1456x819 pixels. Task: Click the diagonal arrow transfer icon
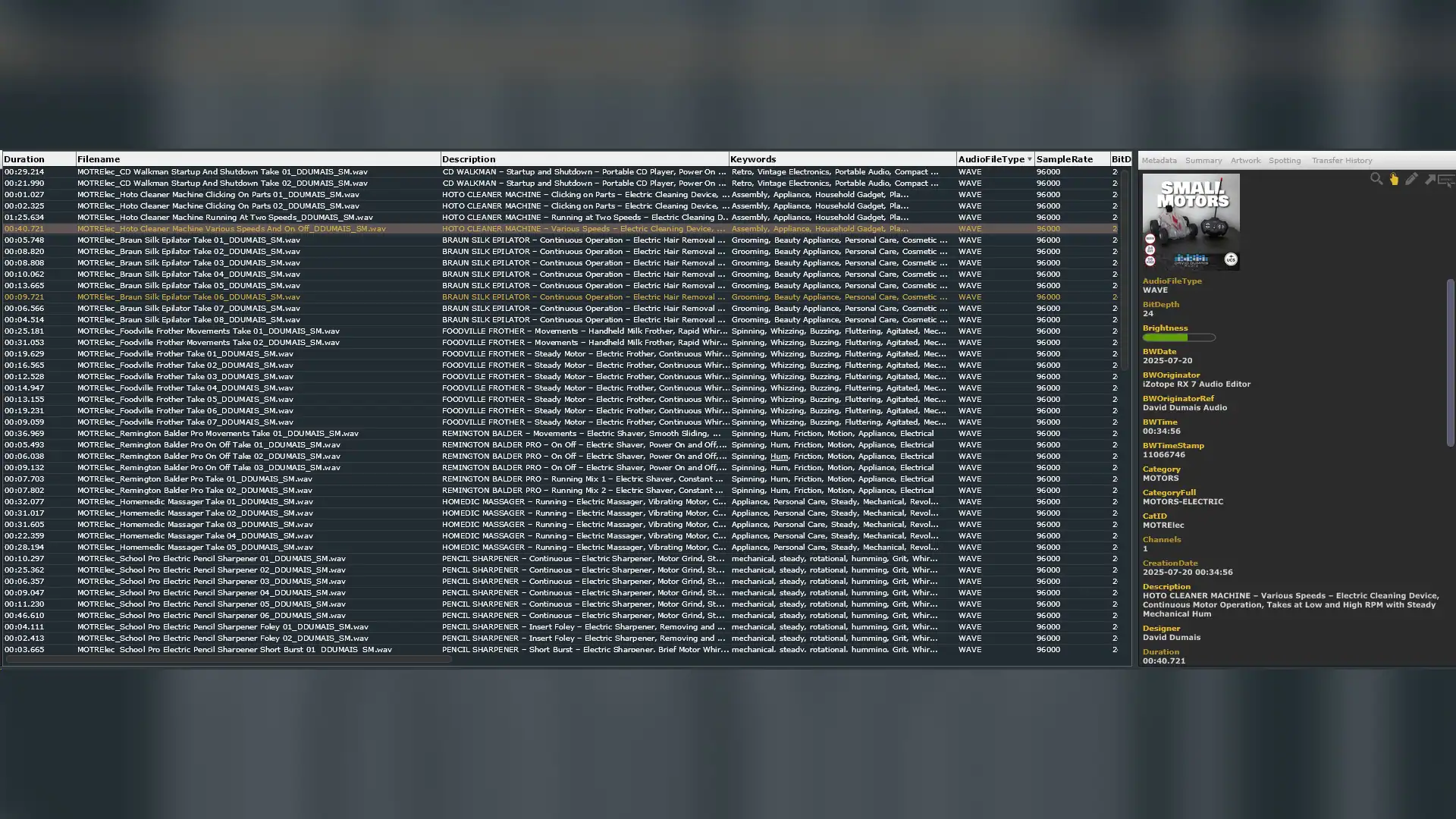pyautogui.click(x=1429, y=180)
